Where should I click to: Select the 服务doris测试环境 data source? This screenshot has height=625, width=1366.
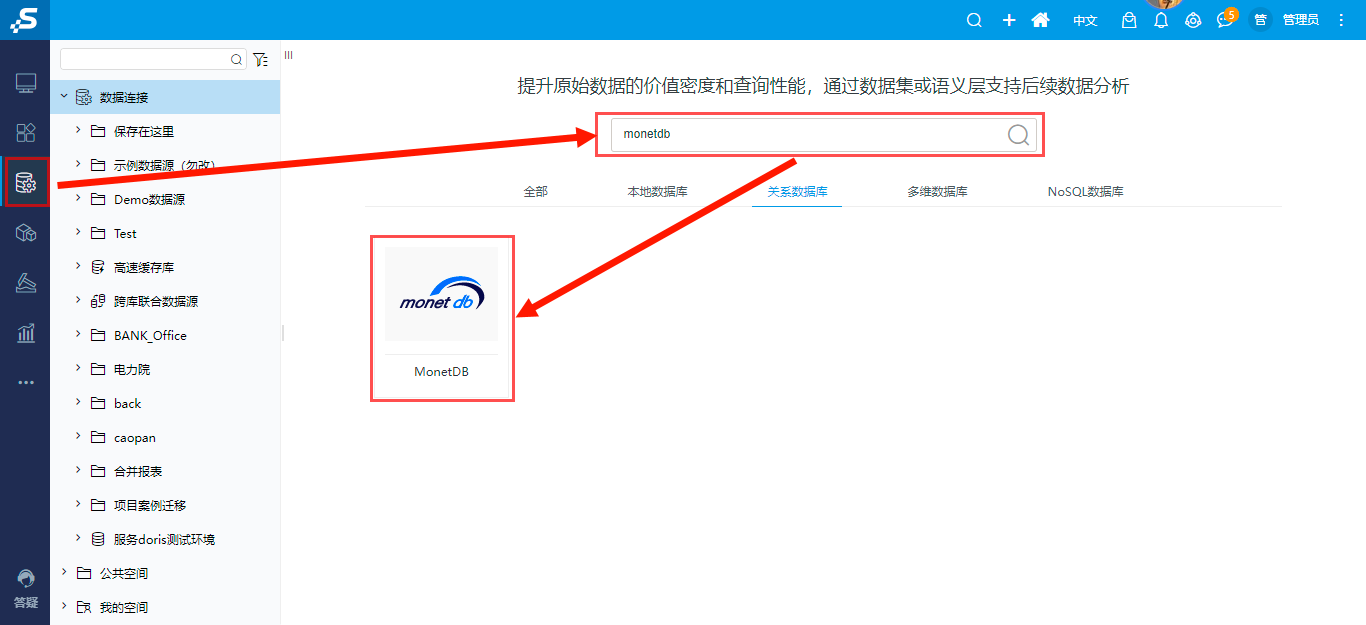165,539
